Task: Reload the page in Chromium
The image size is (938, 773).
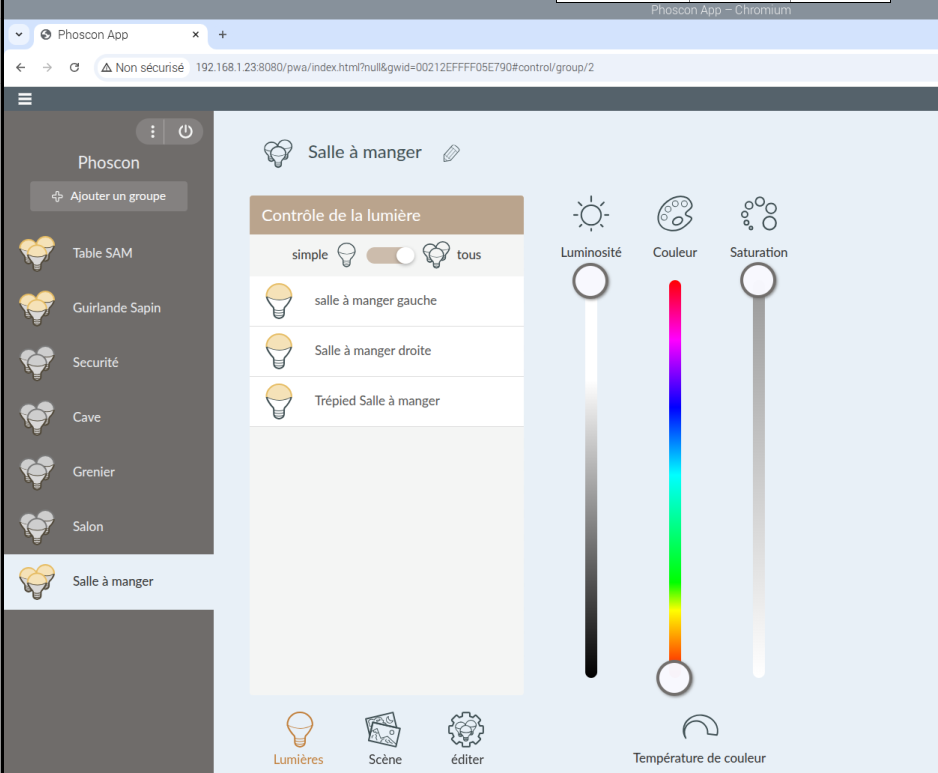Action: point(74,68)
